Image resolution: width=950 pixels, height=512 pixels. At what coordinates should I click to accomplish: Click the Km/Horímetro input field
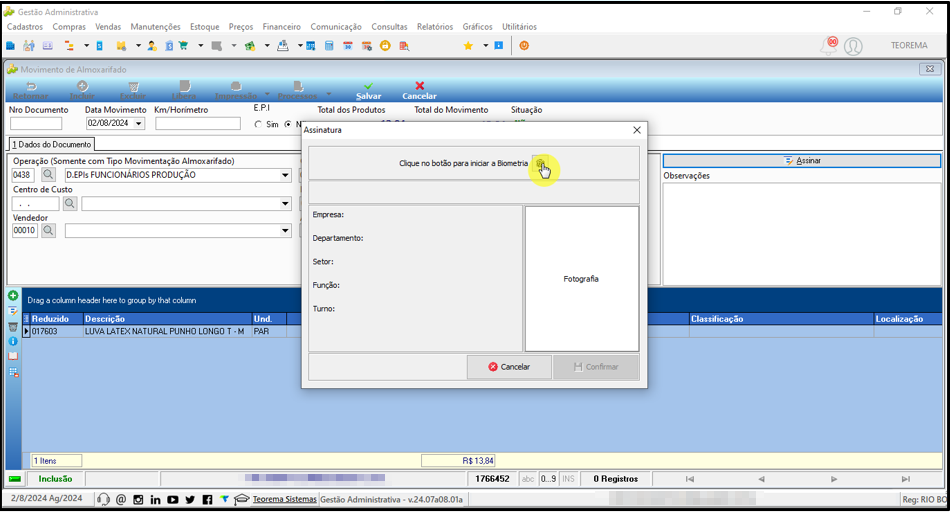point(198,123)
